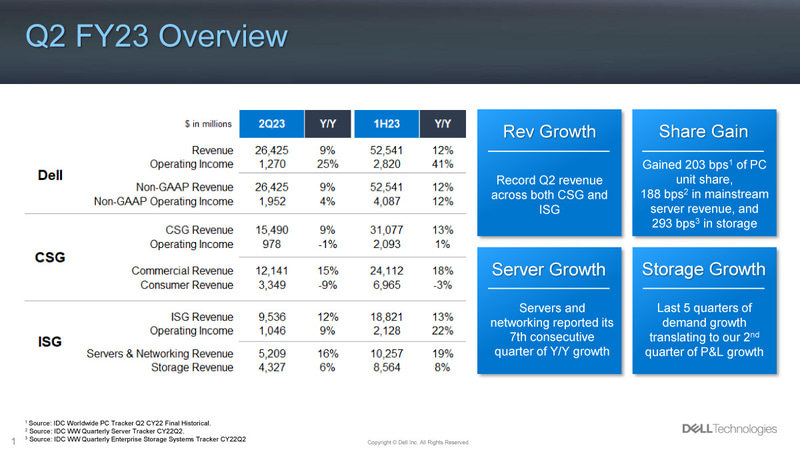800x450 pixels.
Task: Click the '$ in millions' label
Action: coord(208,124)
